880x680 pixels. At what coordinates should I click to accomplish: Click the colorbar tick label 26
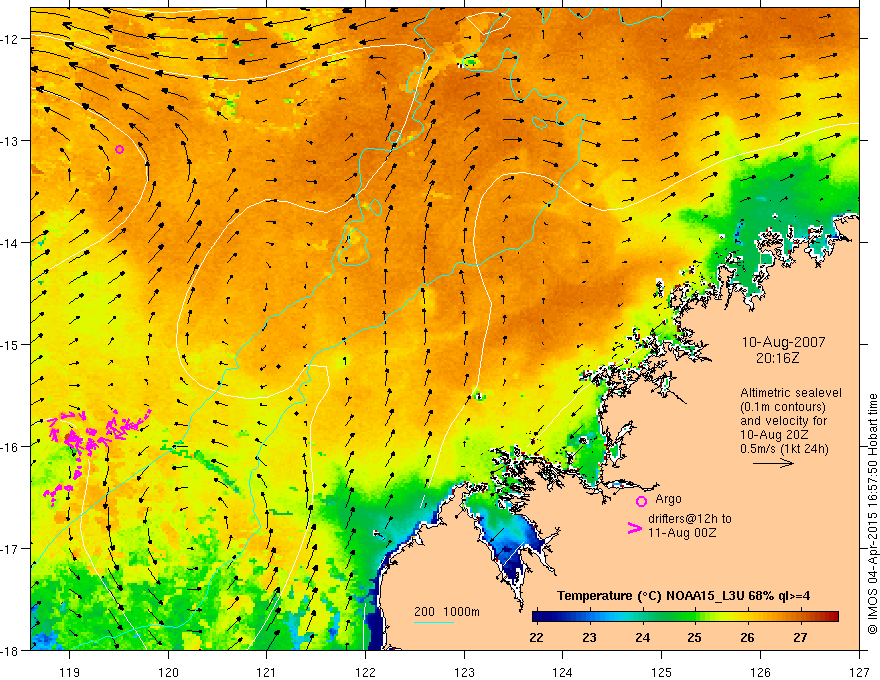(x=747, y=637)
